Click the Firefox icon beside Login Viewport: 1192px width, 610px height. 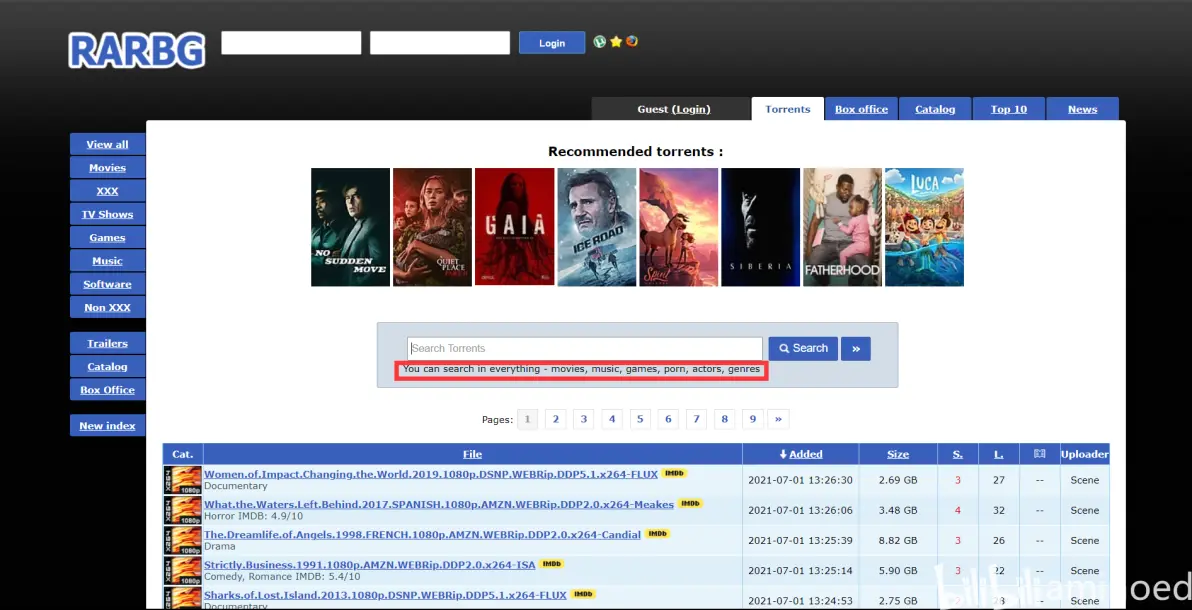pos(632,42)
